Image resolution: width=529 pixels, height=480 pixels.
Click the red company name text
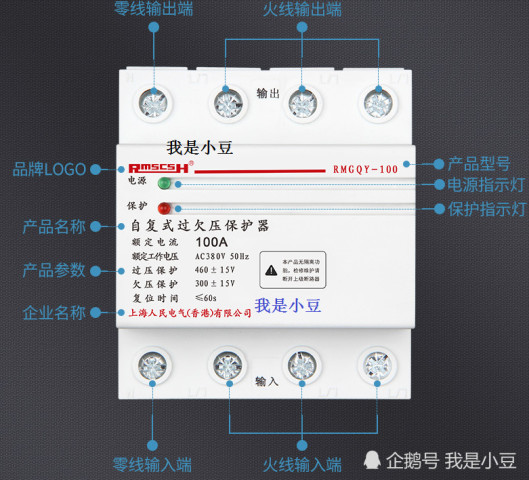tap(190, 313)
